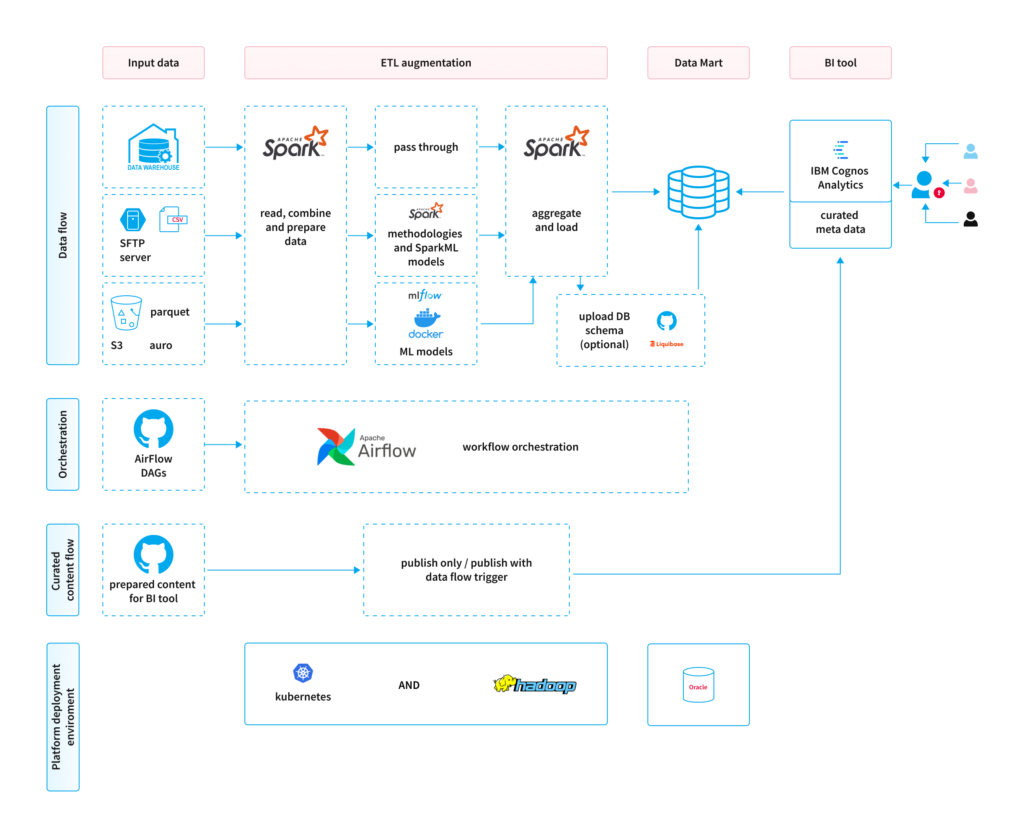Screen dimensions: 1024x826
Task: Click the red notification badge on central user icon
Action: [x=938, y=192]
